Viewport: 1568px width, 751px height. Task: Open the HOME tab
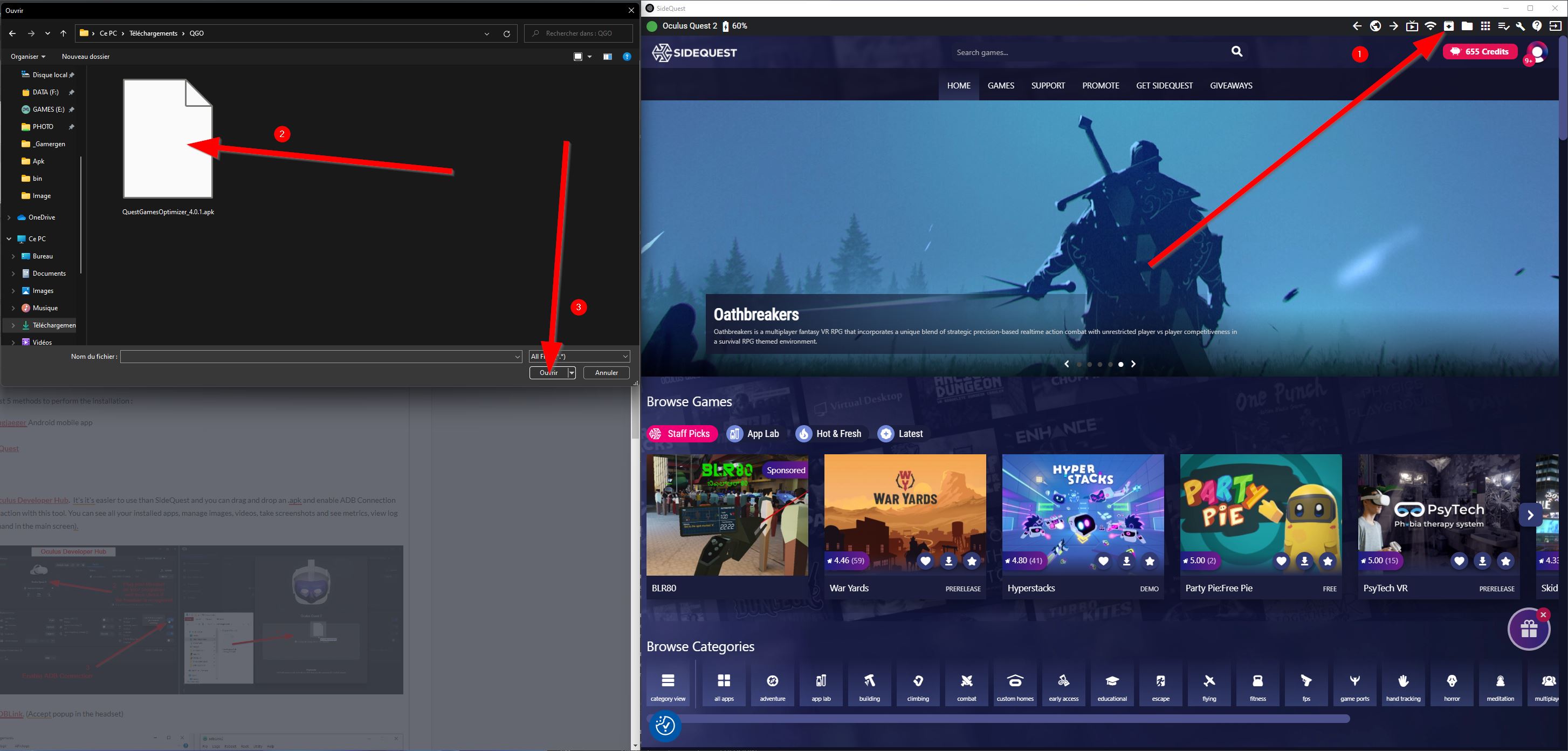[x=959, y=86]
